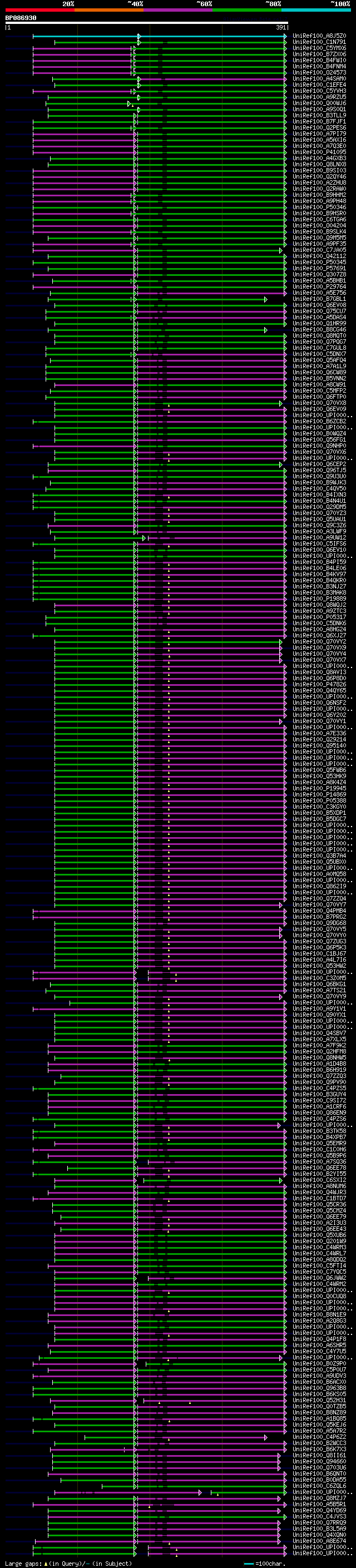The height and width of the screenshot is (1568, 356).
Task: Select hit UniRef100_Q29DM5
Action: click(x=319, y=507)
